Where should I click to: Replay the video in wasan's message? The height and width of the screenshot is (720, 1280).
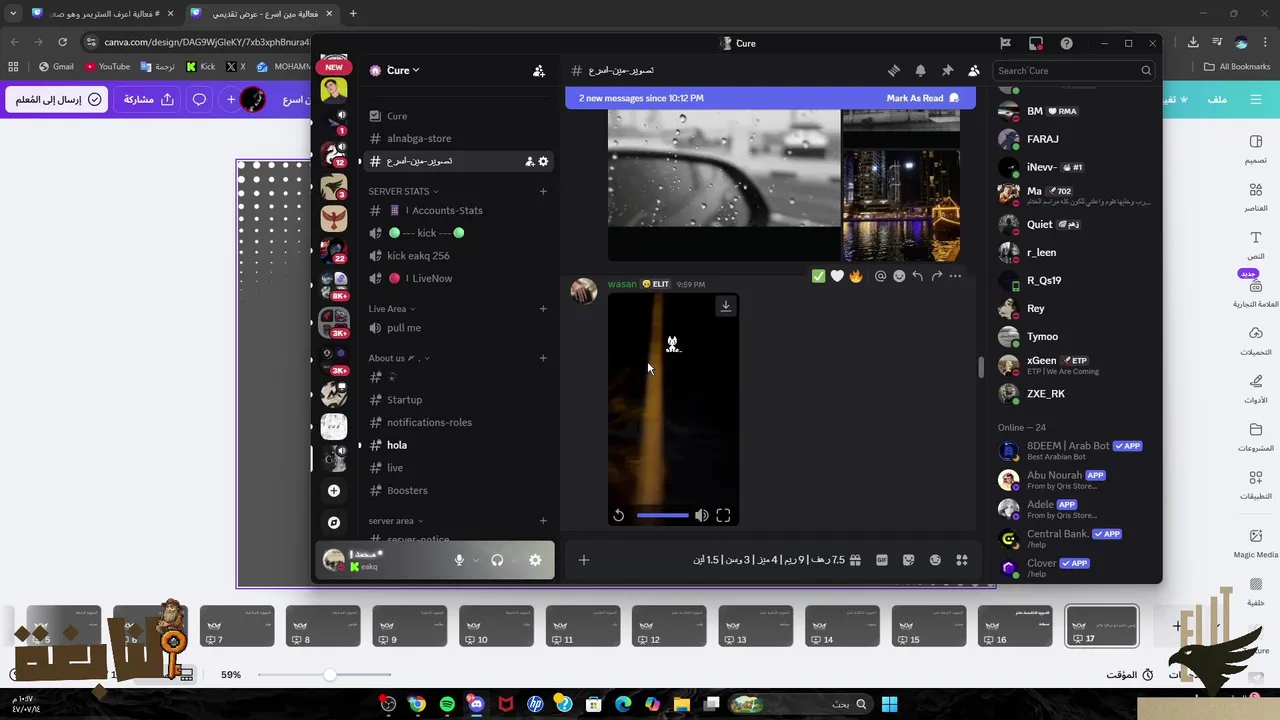coord(619,516)
